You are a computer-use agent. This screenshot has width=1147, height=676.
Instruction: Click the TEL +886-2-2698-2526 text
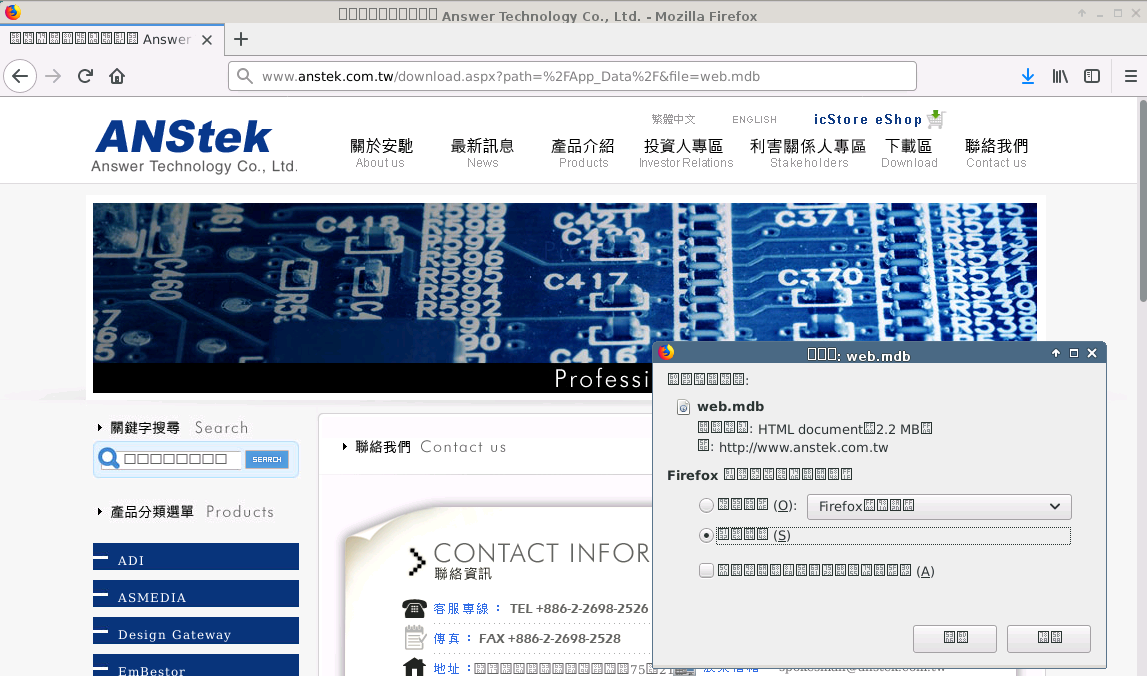coord(579,609)
